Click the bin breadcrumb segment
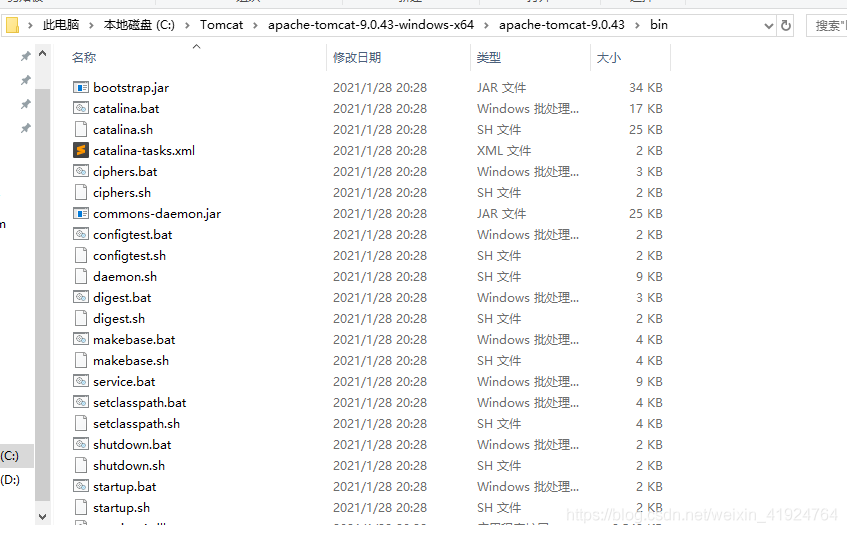The width and height of the screenshot is (847, 533). [x=658, y=25]
